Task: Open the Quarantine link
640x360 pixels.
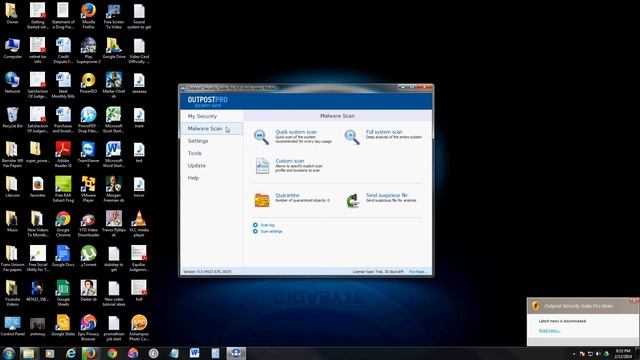Action: (287, 195)
